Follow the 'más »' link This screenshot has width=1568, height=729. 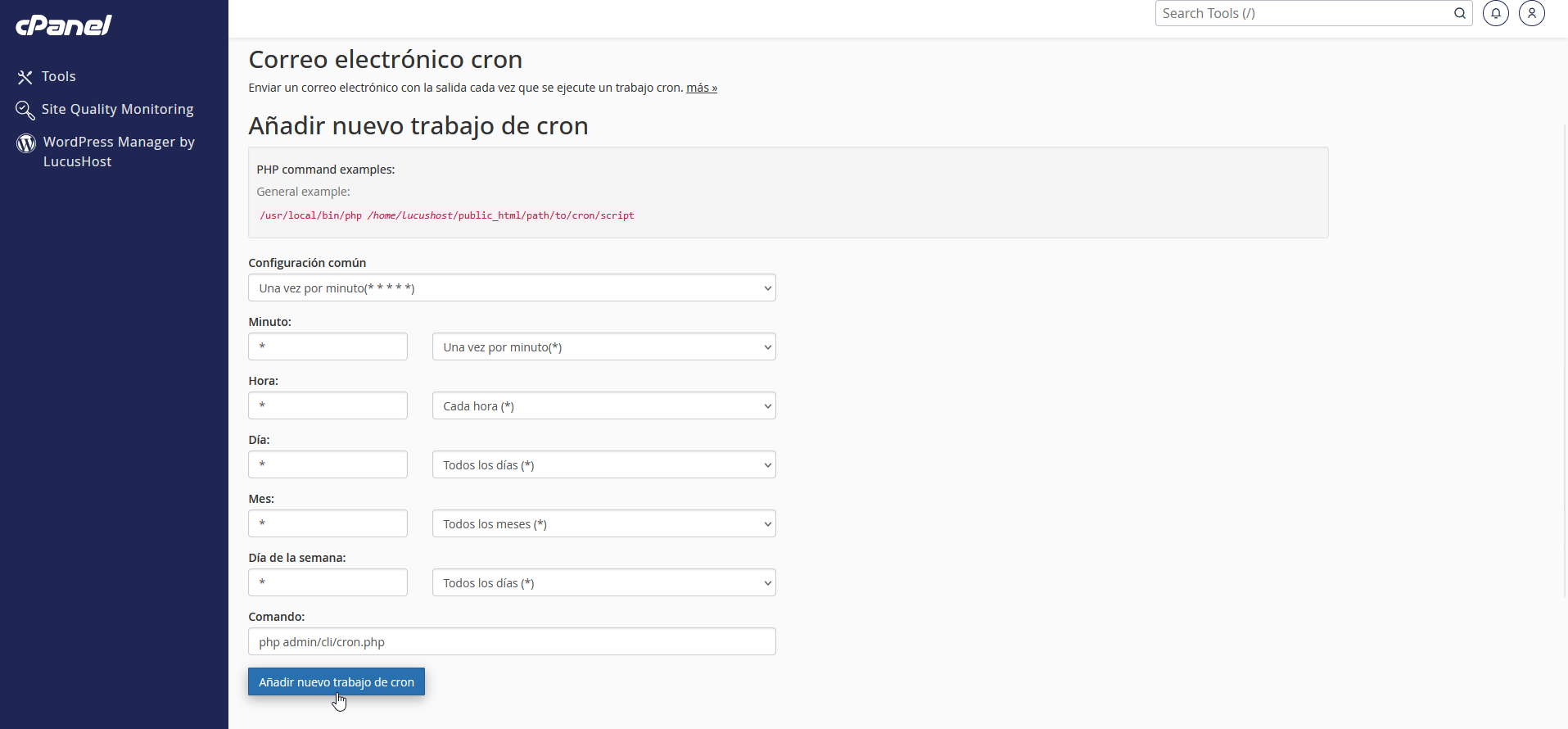click(x=702, y=88)
